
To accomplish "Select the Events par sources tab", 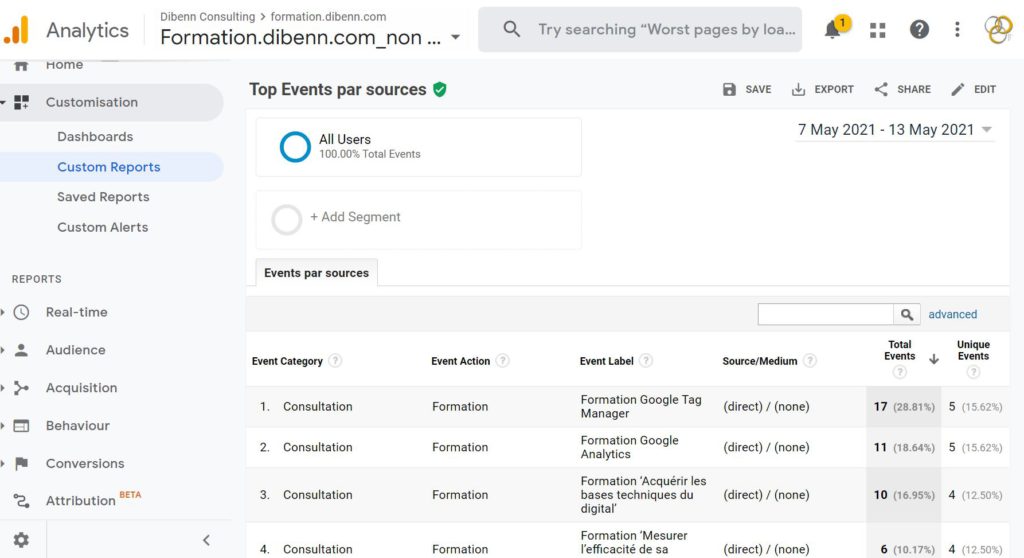I will pyautogui.click(x=316, y=273).
